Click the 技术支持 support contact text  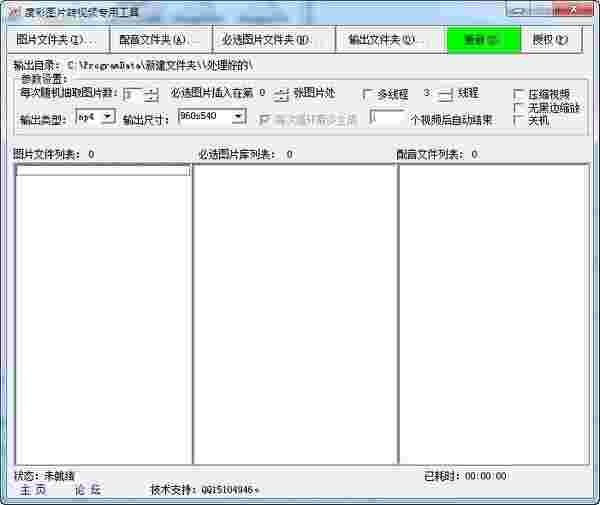(x=204, y=489)
